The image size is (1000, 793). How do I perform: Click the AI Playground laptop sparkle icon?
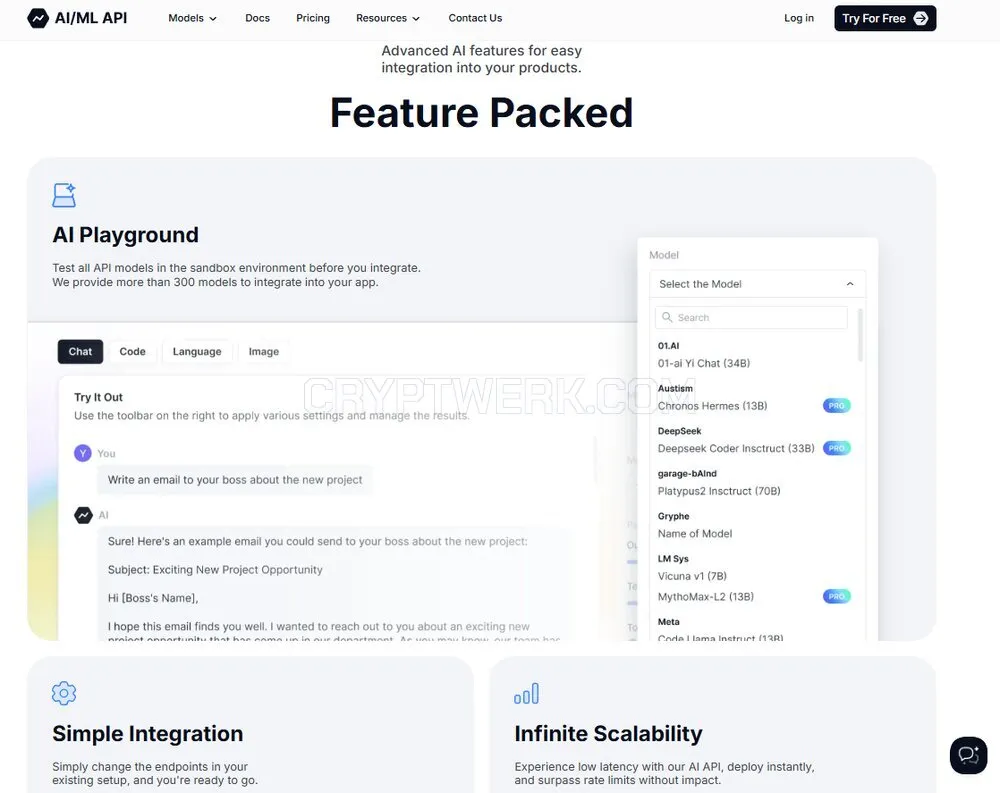64,195
